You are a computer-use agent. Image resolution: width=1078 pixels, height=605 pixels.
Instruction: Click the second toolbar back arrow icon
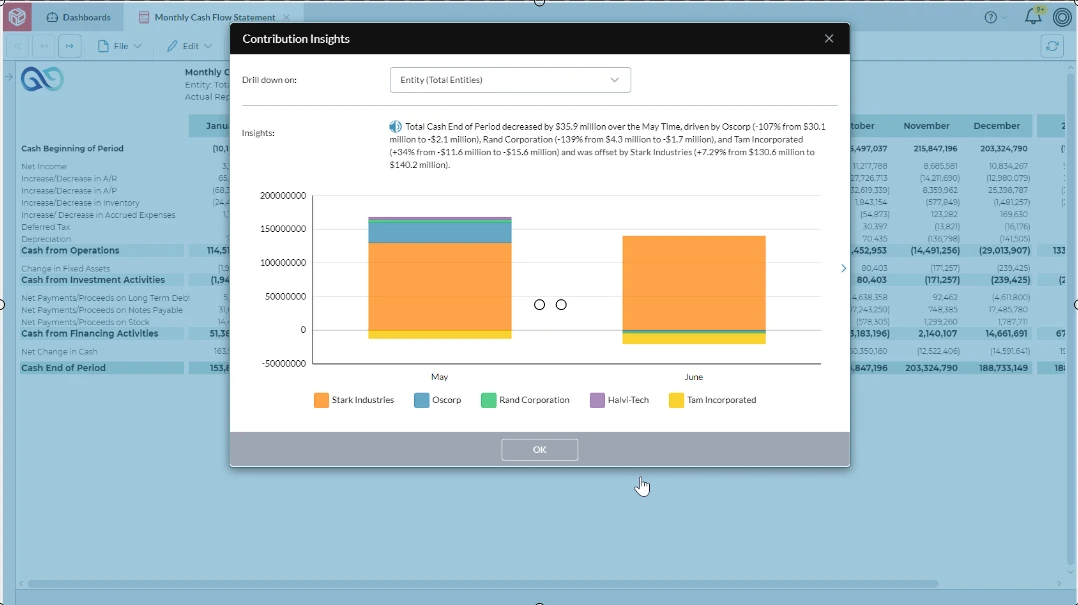coord(44,46)
